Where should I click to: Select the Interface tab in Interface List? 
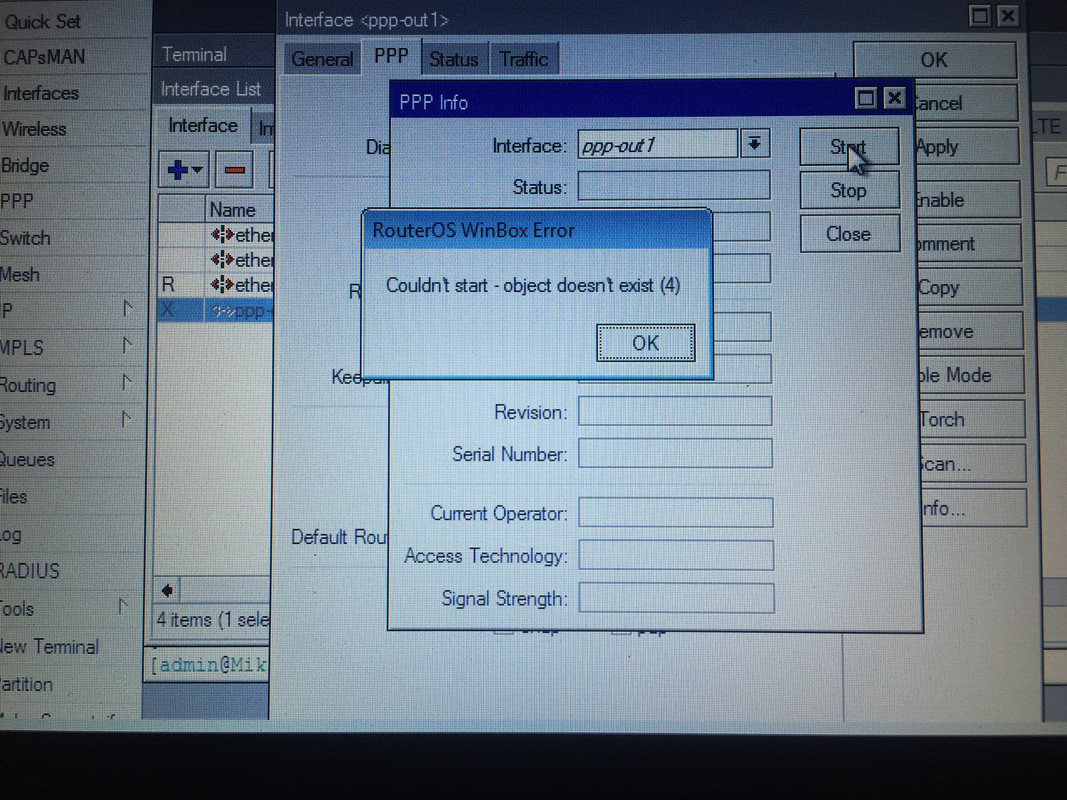coord(203,126)
